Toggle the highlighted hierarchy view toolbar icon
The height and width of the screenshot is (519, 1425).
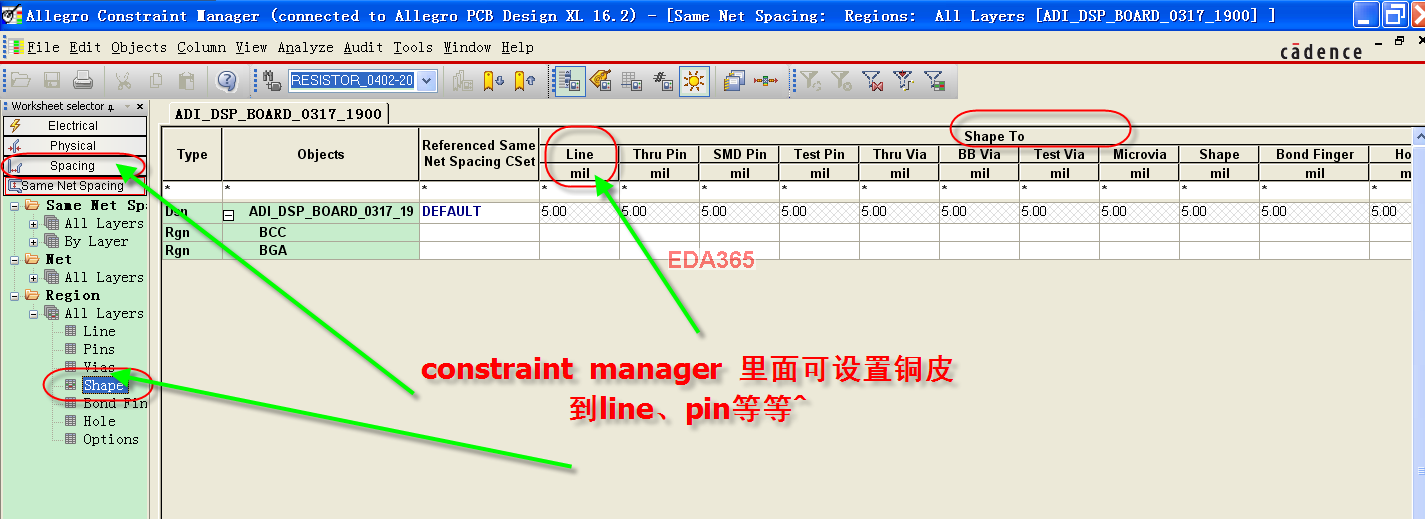(569, 81)
